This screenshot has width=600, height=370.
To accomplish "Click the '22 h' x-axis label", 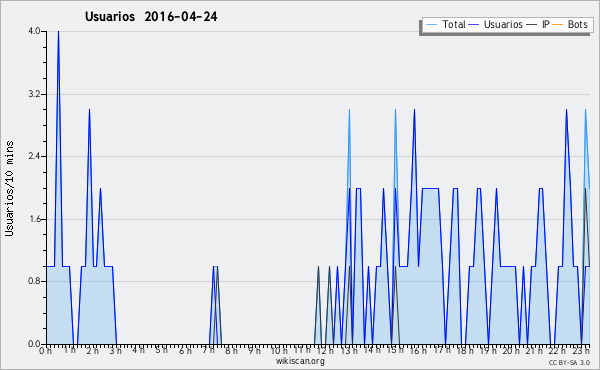I will (558, 350).
